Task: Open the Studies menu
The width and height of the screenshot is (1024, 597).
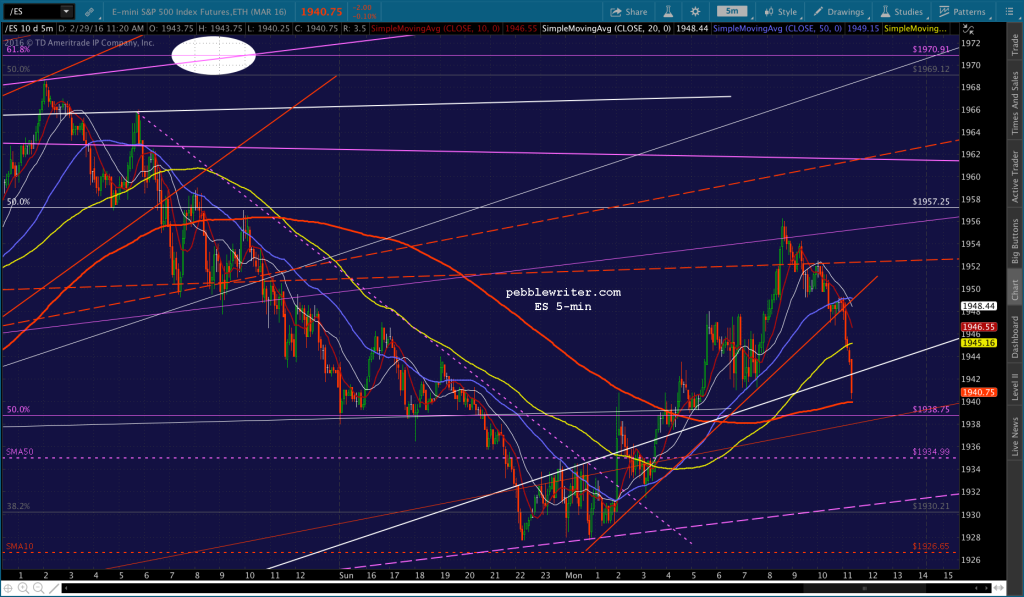Action: 901,12
